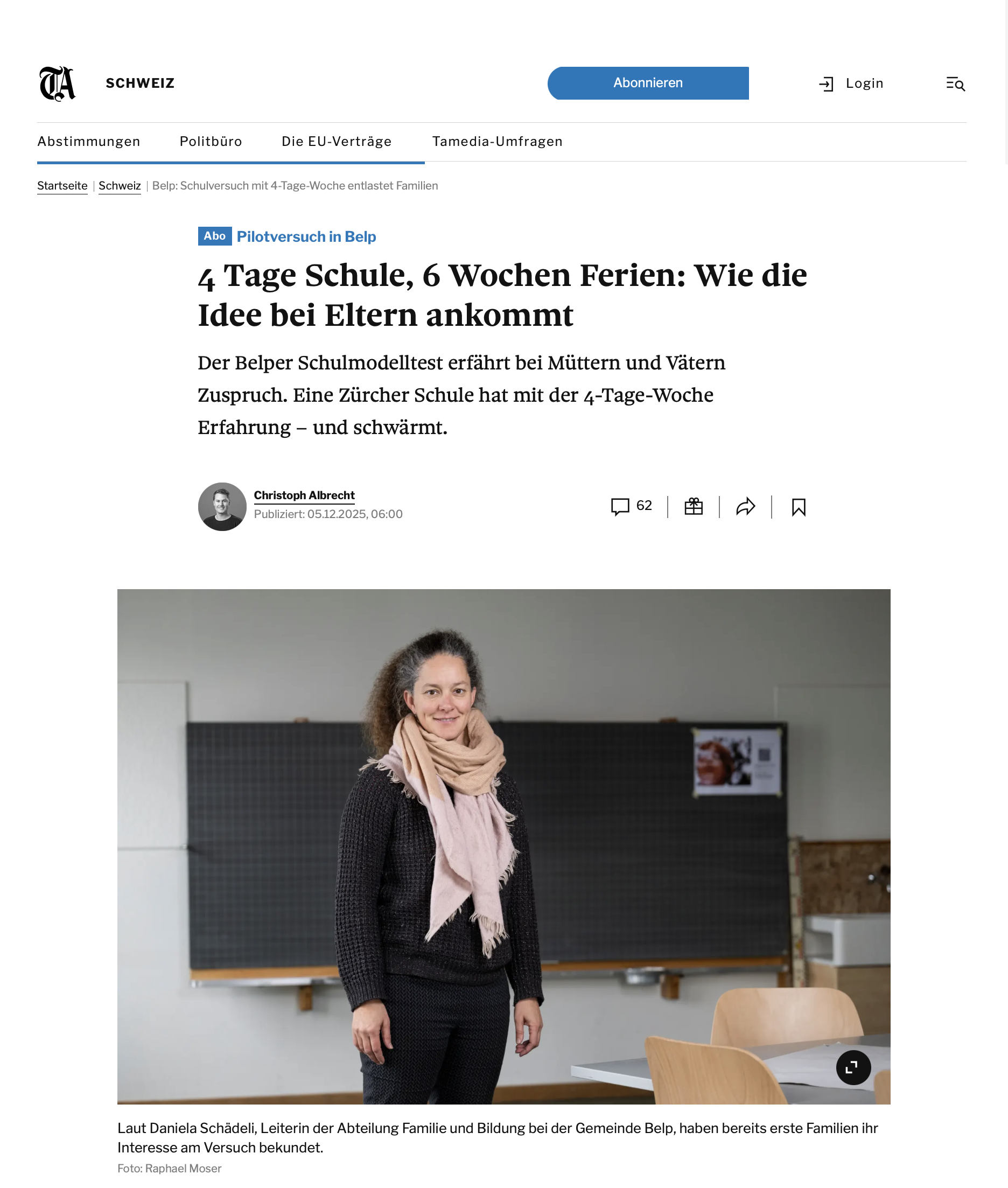Screen dimensions: 1008x1188
Task: Select the Politbüro tab
Action: [211, 142]
